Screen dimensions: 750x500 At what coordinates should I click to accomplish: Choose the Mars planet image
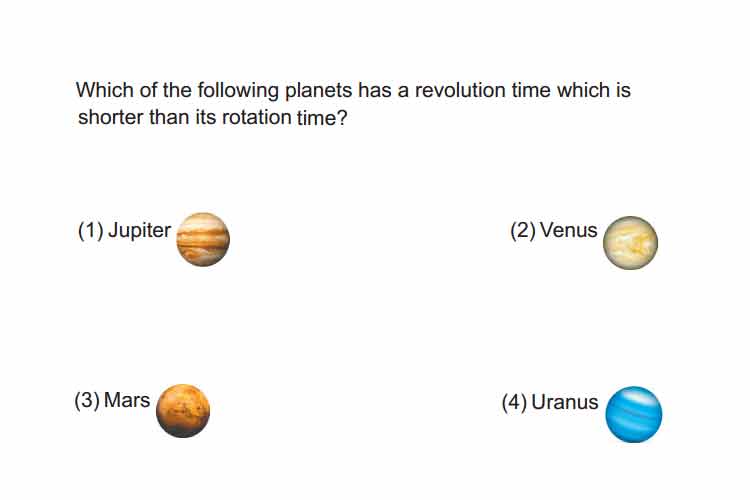(x=183, y=411)
